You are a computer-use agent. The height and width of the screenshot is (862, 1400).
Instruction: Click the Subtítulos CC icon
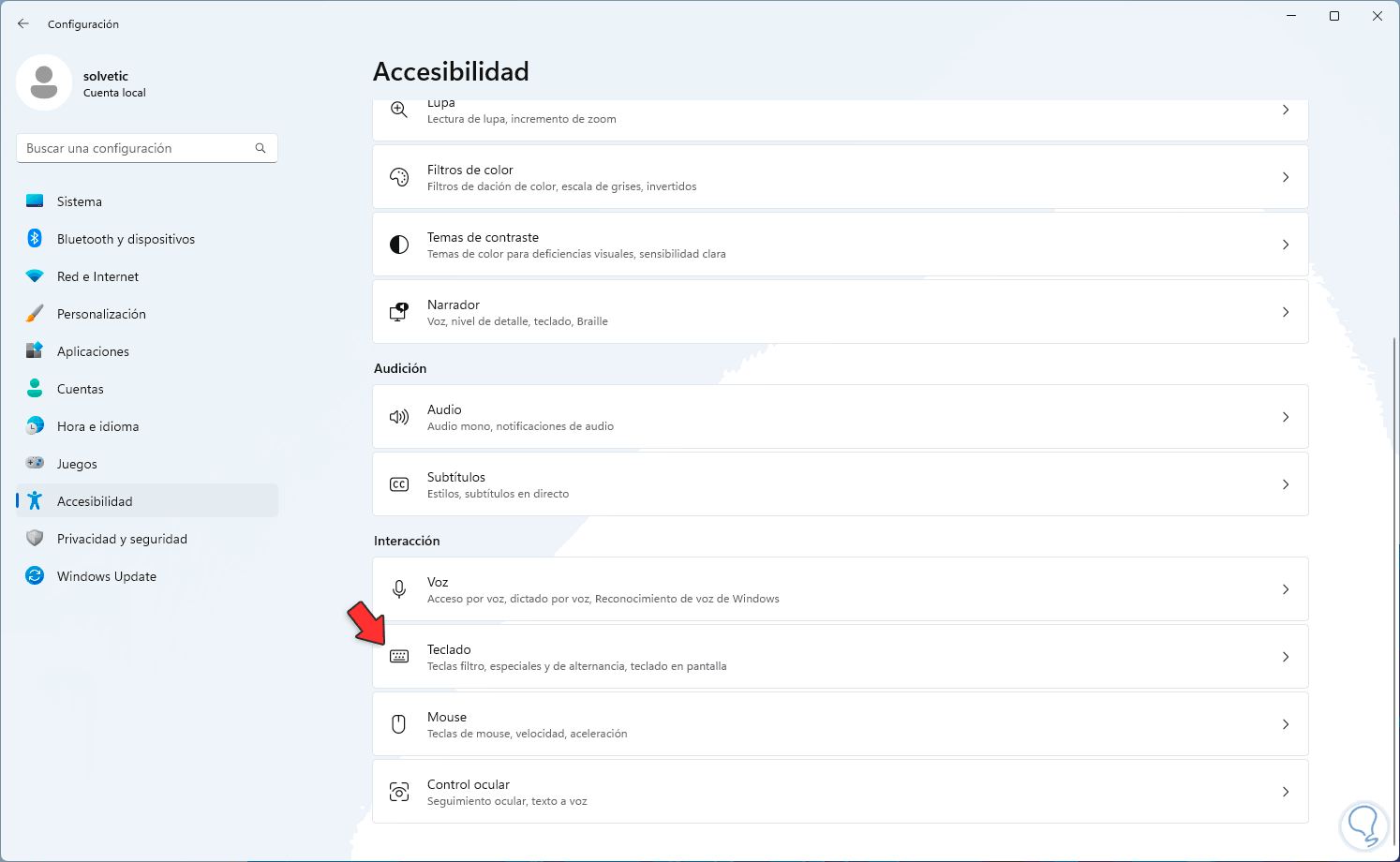(399, 484)
